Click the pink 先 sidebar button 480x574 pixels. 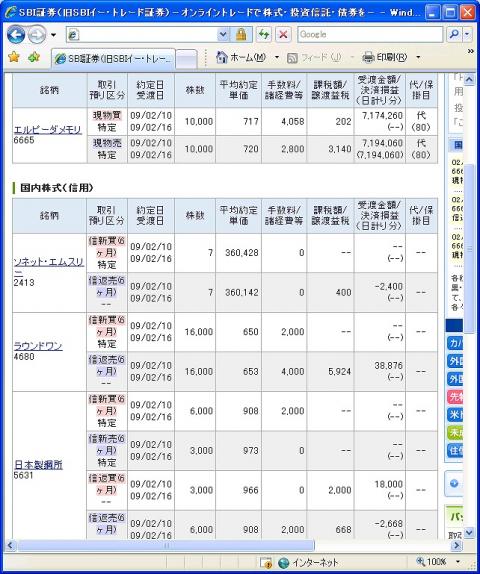[x=455, y=397]
